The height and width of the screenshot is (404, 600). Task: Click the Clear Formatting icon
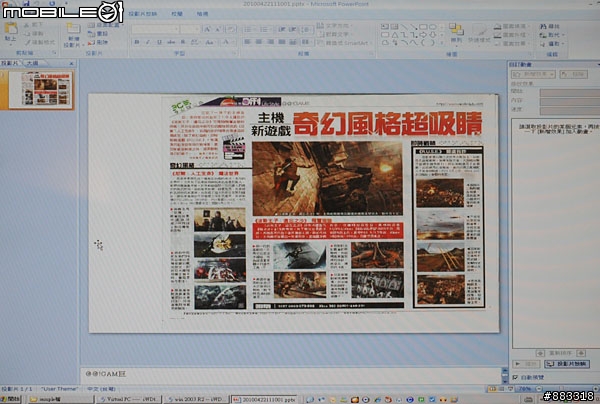click(231, 29)
